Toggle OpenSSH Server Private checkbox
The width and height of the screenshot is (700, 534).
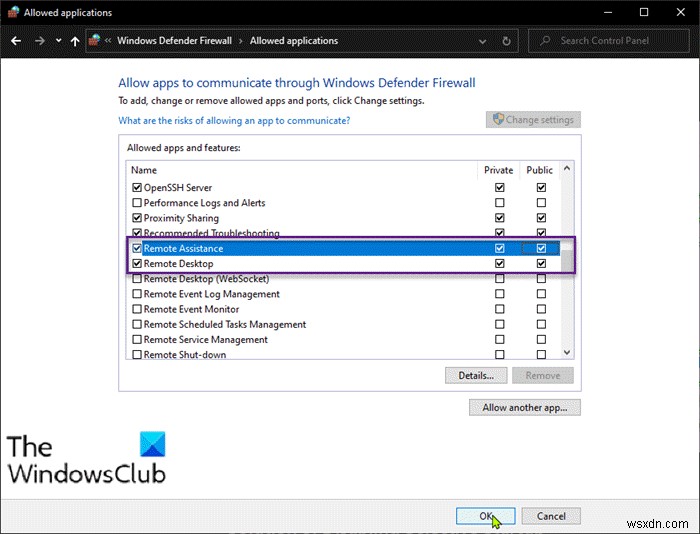pyautogui.click(x=500, y=188)
